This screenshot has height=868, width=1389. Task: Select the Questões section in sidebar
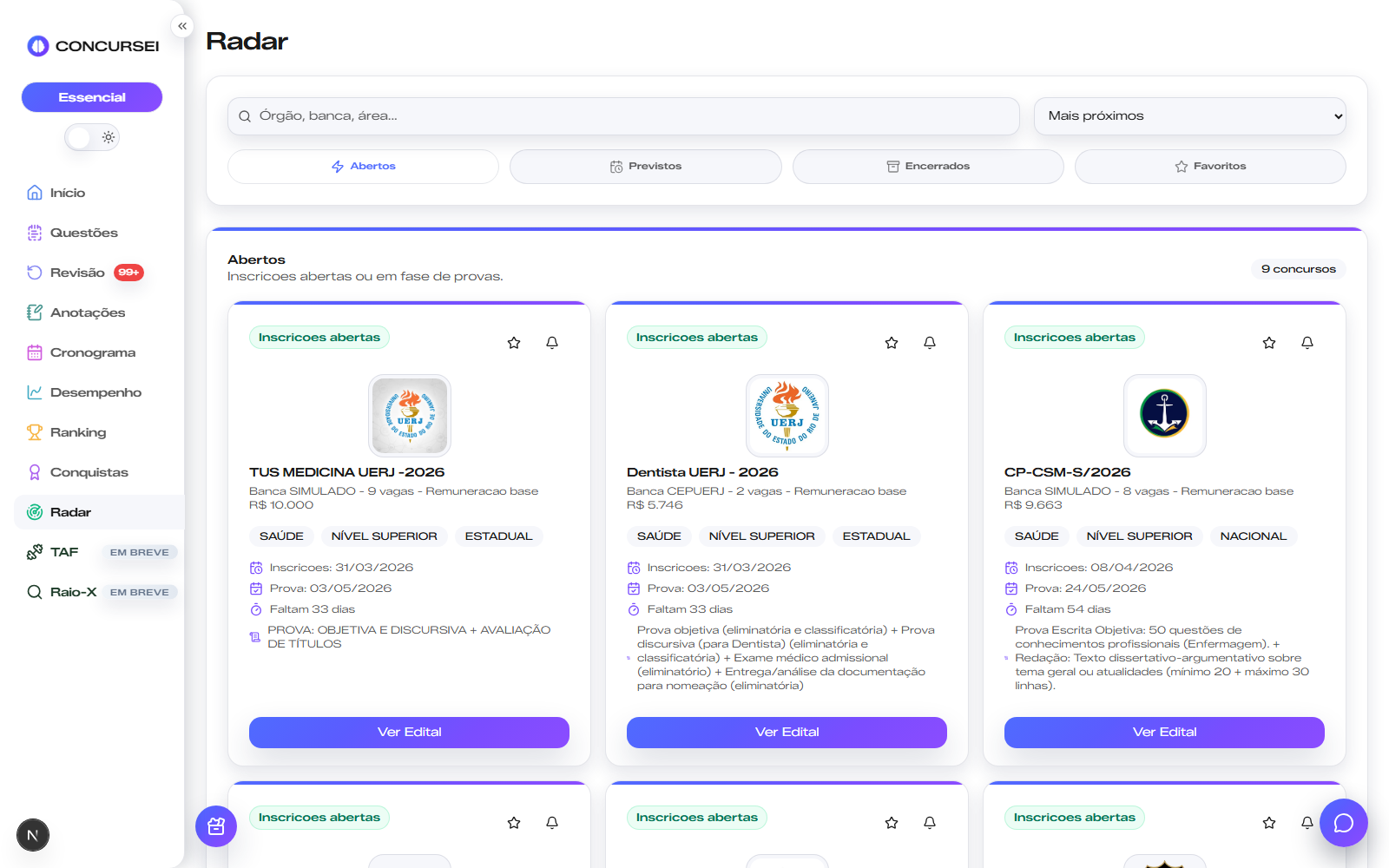[82, 232]
